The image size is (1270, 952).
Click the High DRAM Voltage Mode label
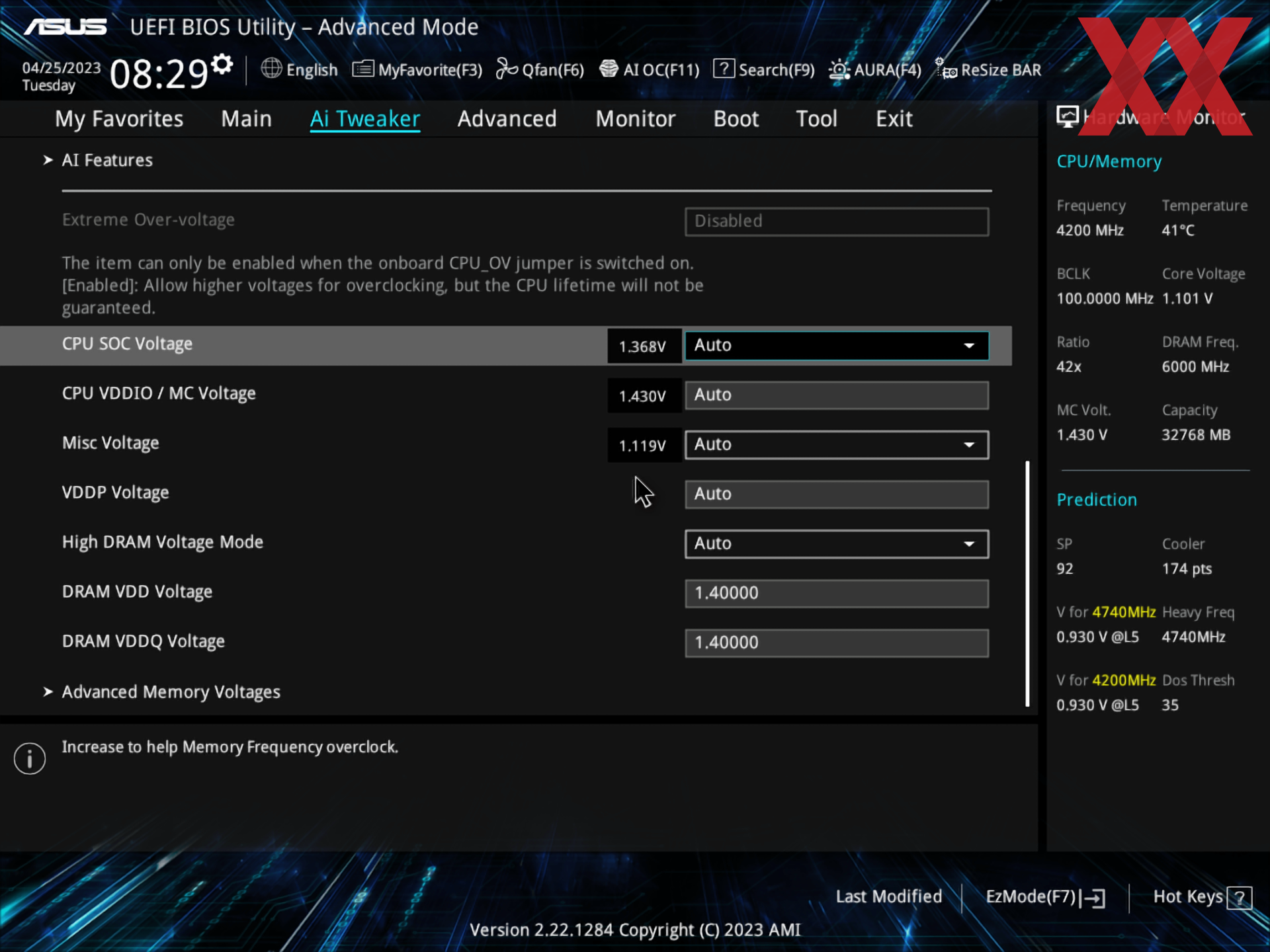[x=162, y=542]
